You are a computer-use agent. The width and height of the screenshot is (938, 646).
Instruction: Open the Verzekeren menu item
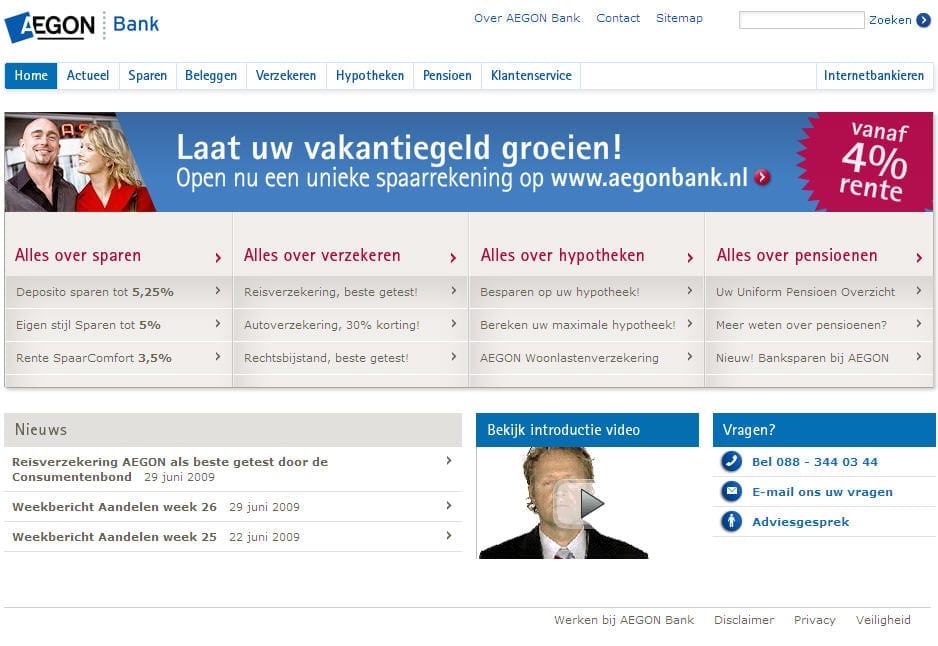coord(286,75)
